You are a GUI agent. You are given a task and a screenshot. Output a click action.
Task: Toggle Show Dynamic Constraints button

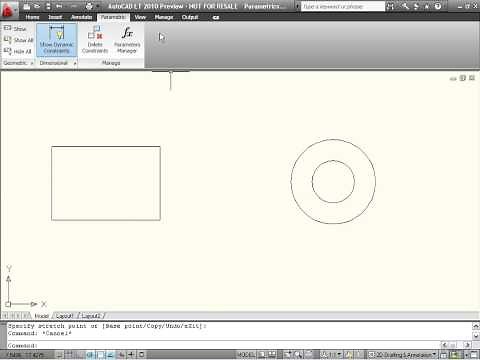tap(56, 40)
